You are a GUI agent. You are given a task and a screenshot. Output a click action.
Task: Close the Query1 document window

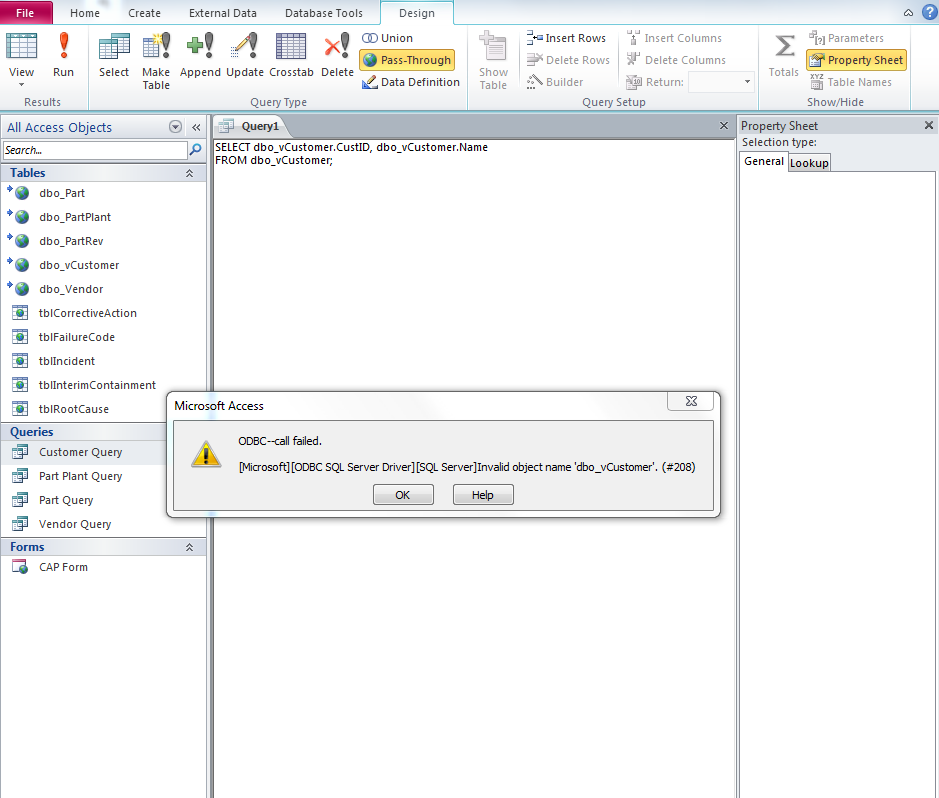[x=723, y=126]
